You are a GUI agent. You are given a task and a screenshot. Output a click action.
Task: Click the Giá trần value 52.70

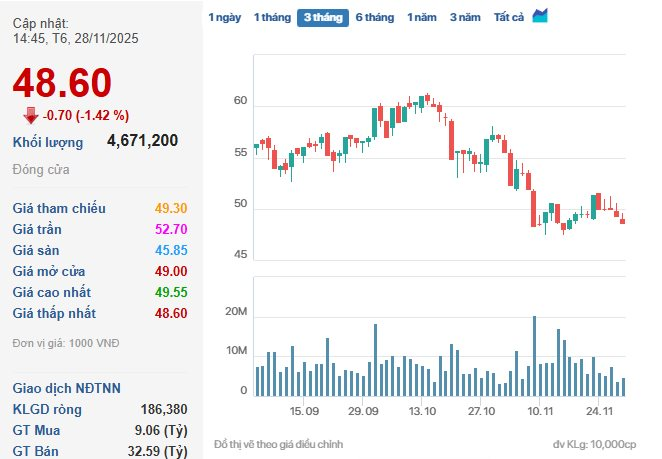(170, 229)
